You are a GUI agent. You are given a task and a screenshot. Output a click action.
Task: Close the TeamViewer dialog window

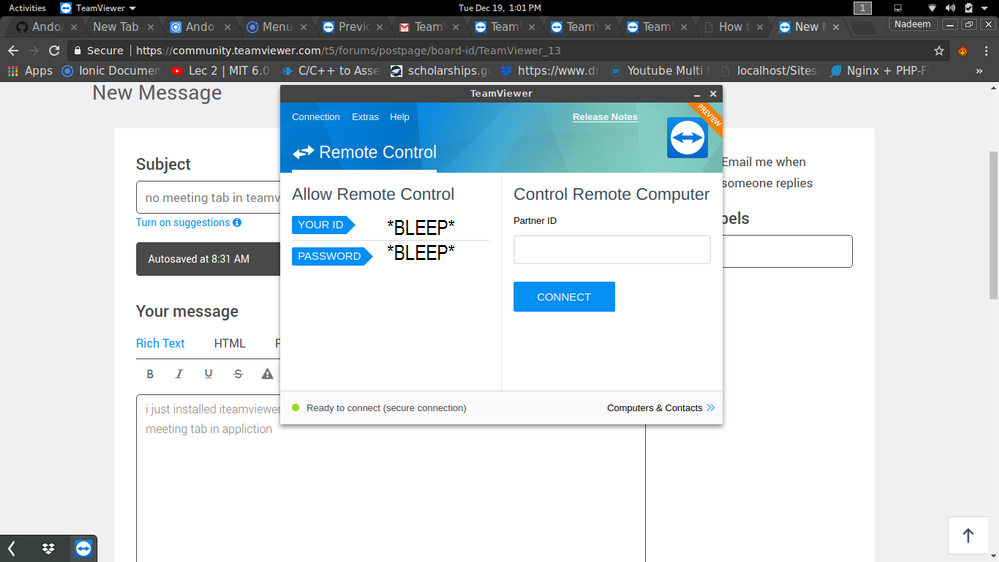click(x=713, y=94)
